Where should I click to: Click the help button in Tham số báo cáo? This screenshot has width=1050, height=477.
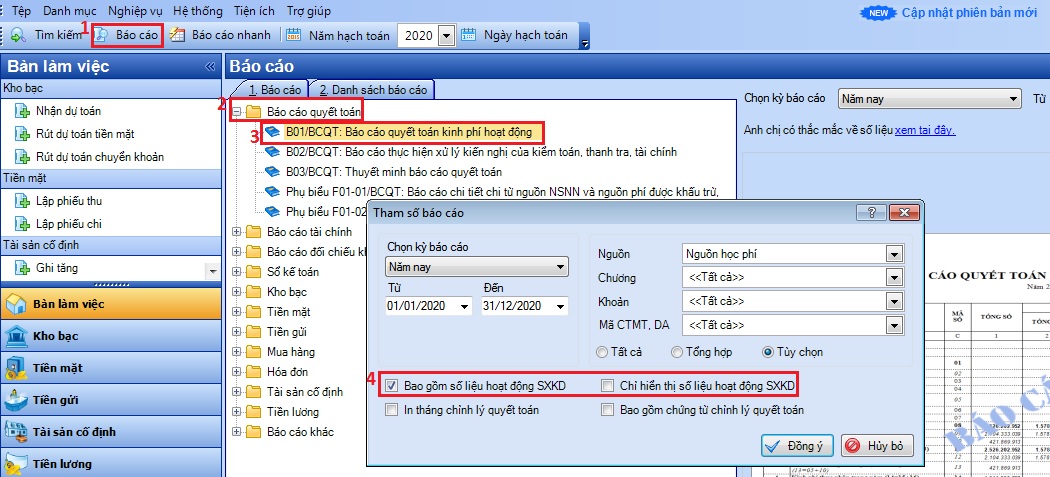point(872,212)
